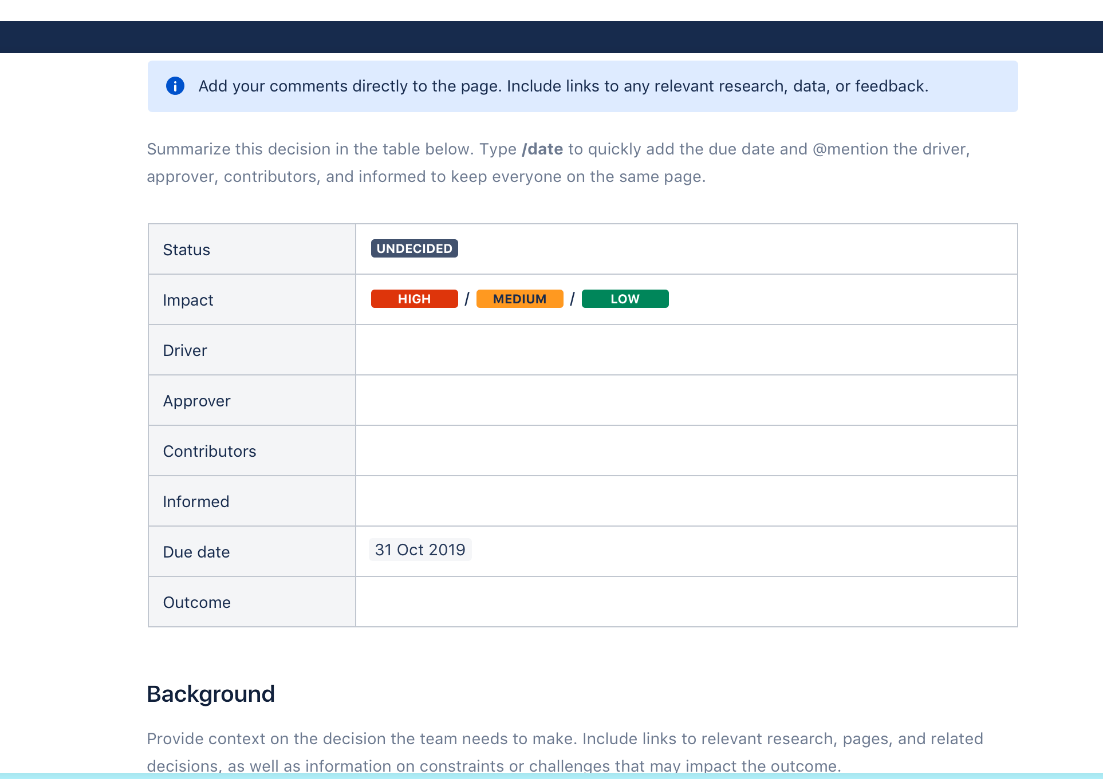Select the Due date row header cell
1103x779 pixels.
pos(252,552)
